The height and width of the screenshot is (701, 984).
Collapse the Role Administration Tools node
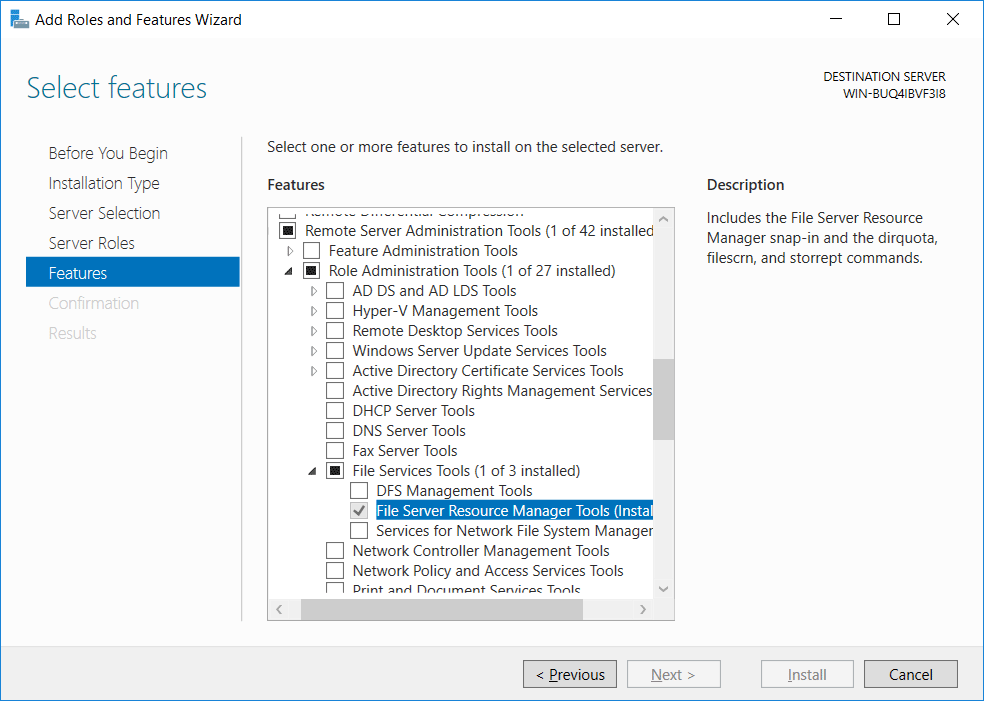(289, 271)
